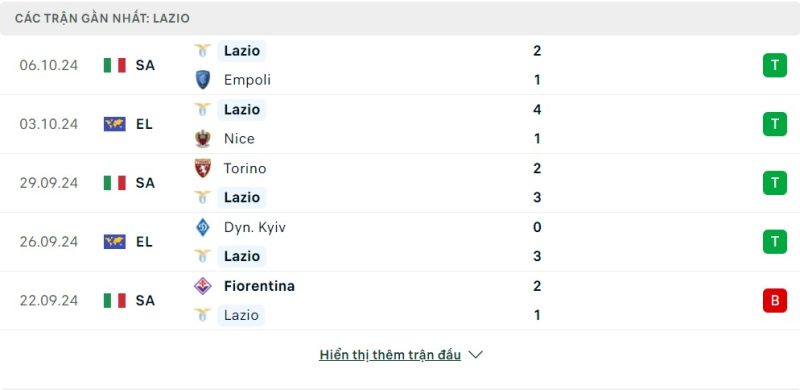The height and width of the screenshot is (390, 800).
Task: Click the EL league label on 26.09.24
Action: coord(144,241)
